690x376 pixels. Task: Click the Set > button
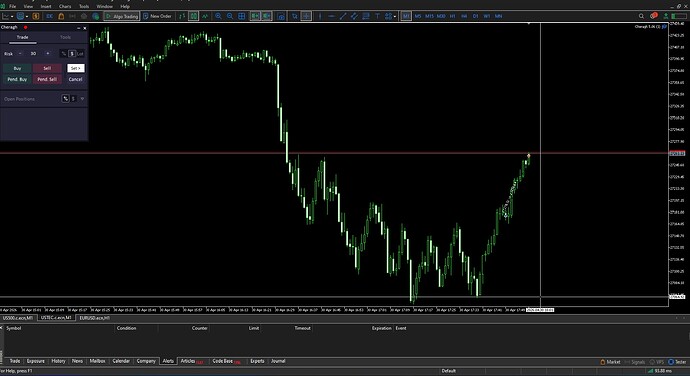click(x=76, y=68)
